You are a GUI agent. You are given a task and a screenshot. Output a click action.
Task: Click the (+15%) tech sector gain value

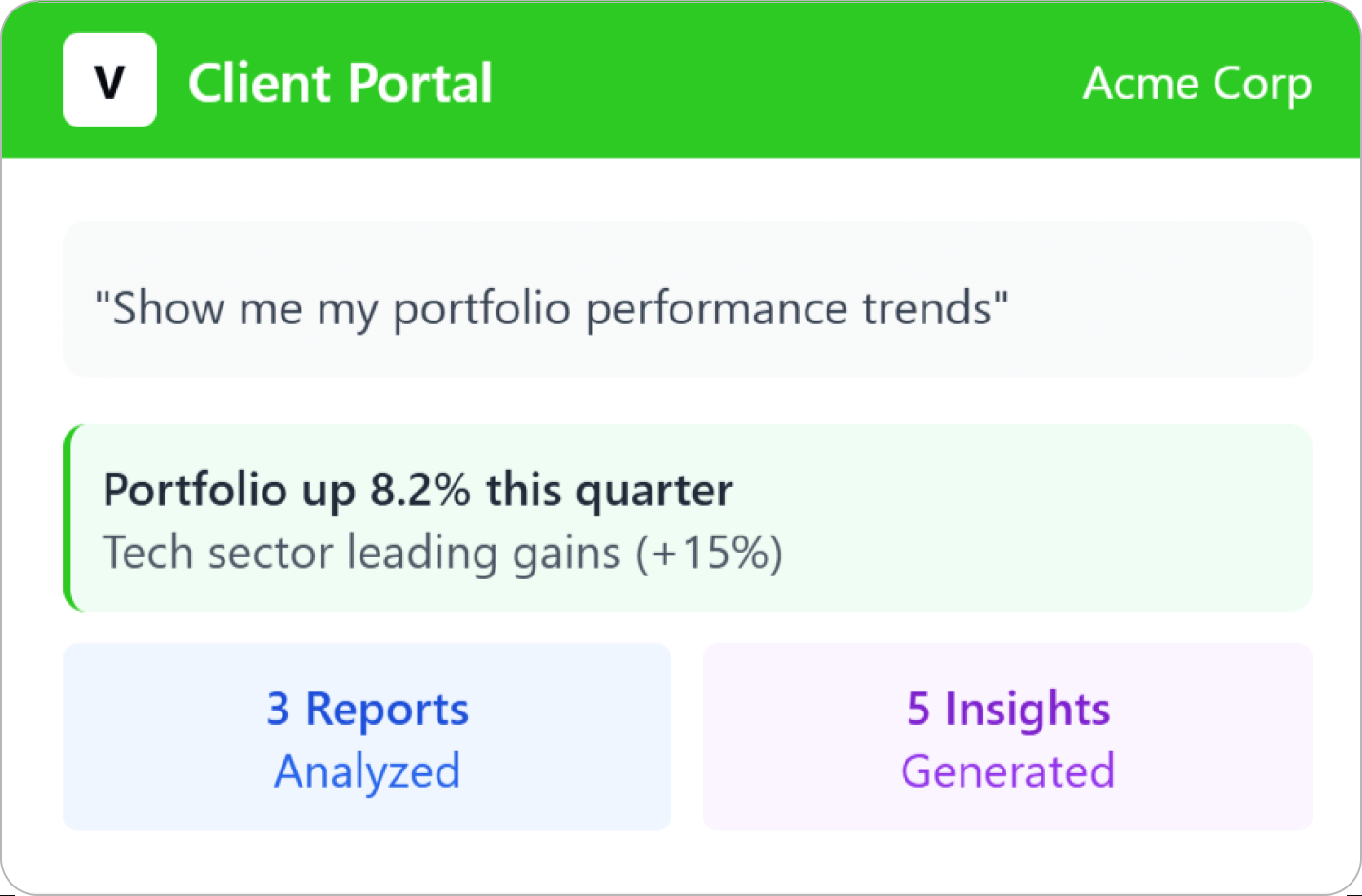pyautogui.click(x=710, y=553)
